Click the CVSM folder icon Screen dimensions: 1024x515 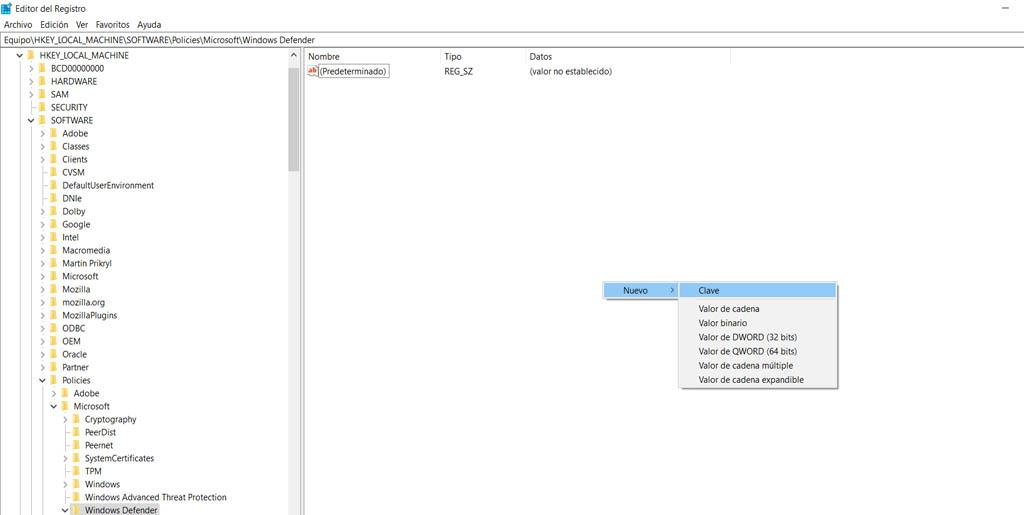coord(54,172)
